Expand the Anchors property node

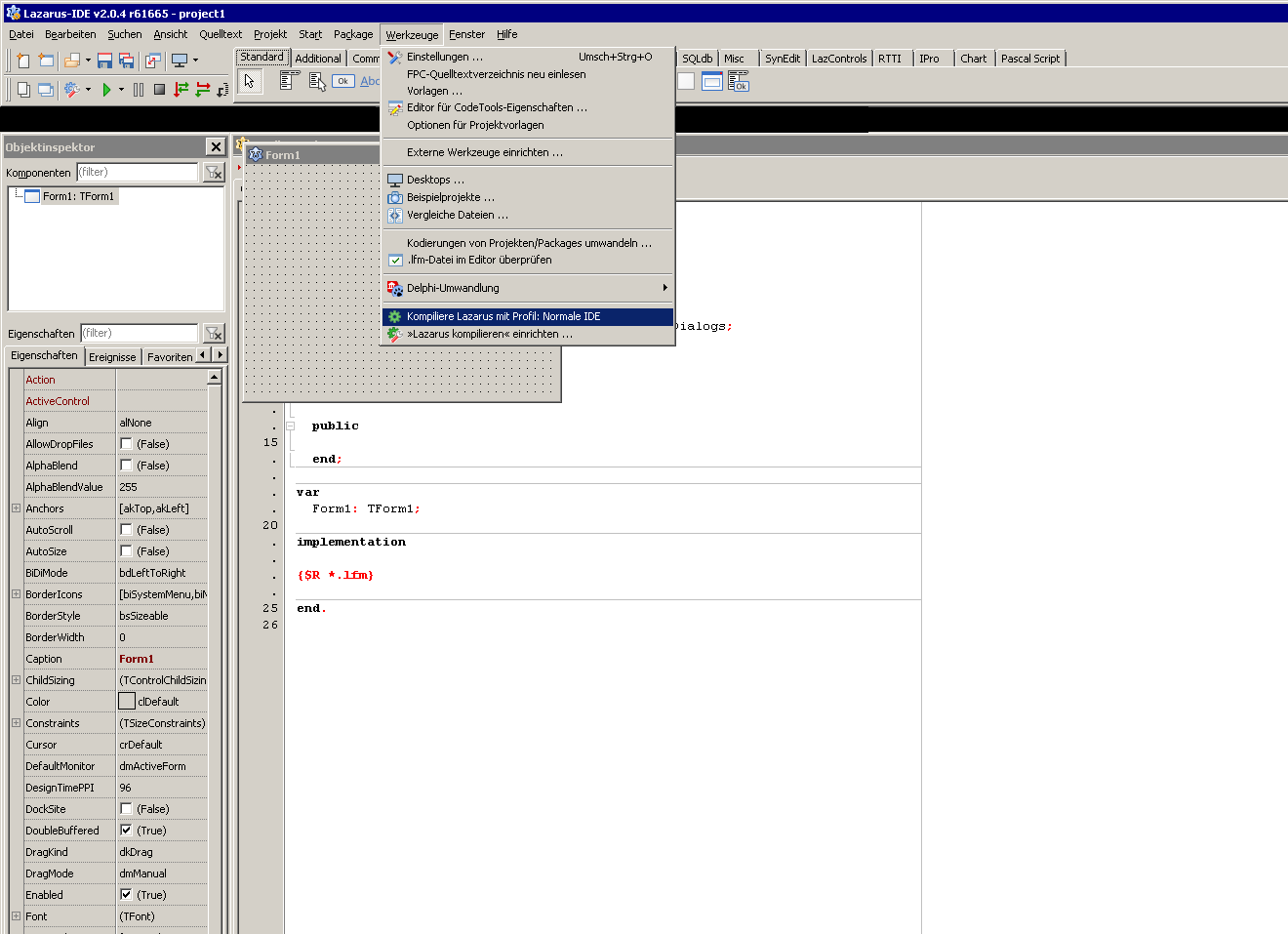[16, 508]
